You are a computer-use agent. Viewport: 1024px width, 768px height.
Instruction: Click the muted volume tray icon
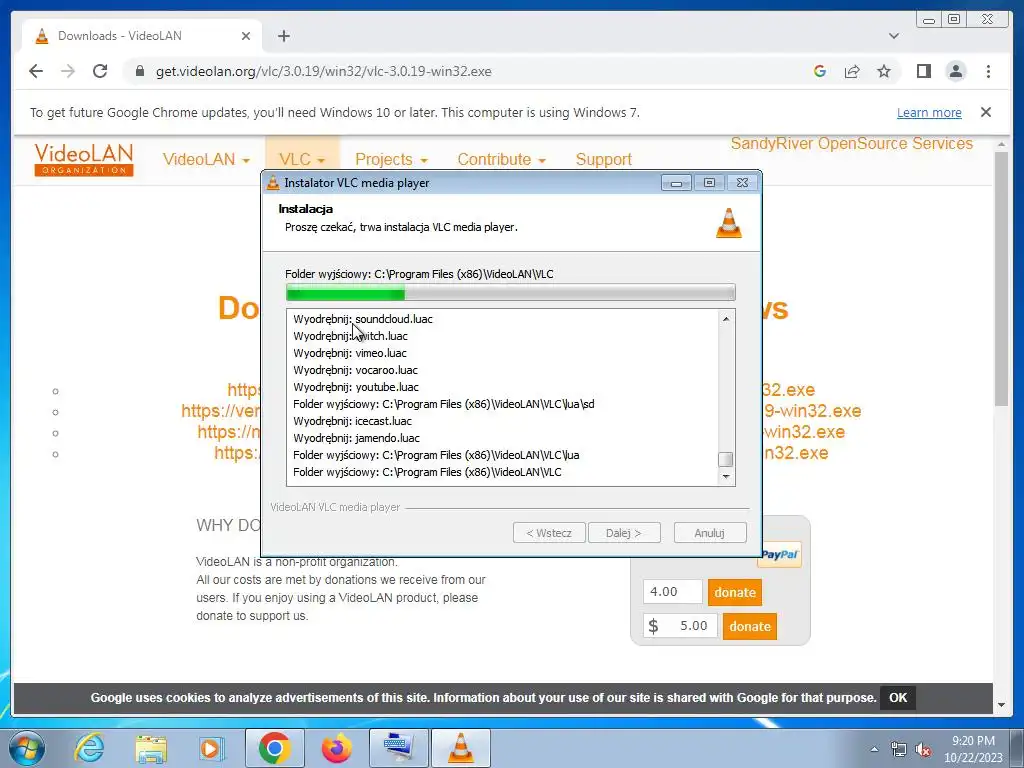pos(923,750)
